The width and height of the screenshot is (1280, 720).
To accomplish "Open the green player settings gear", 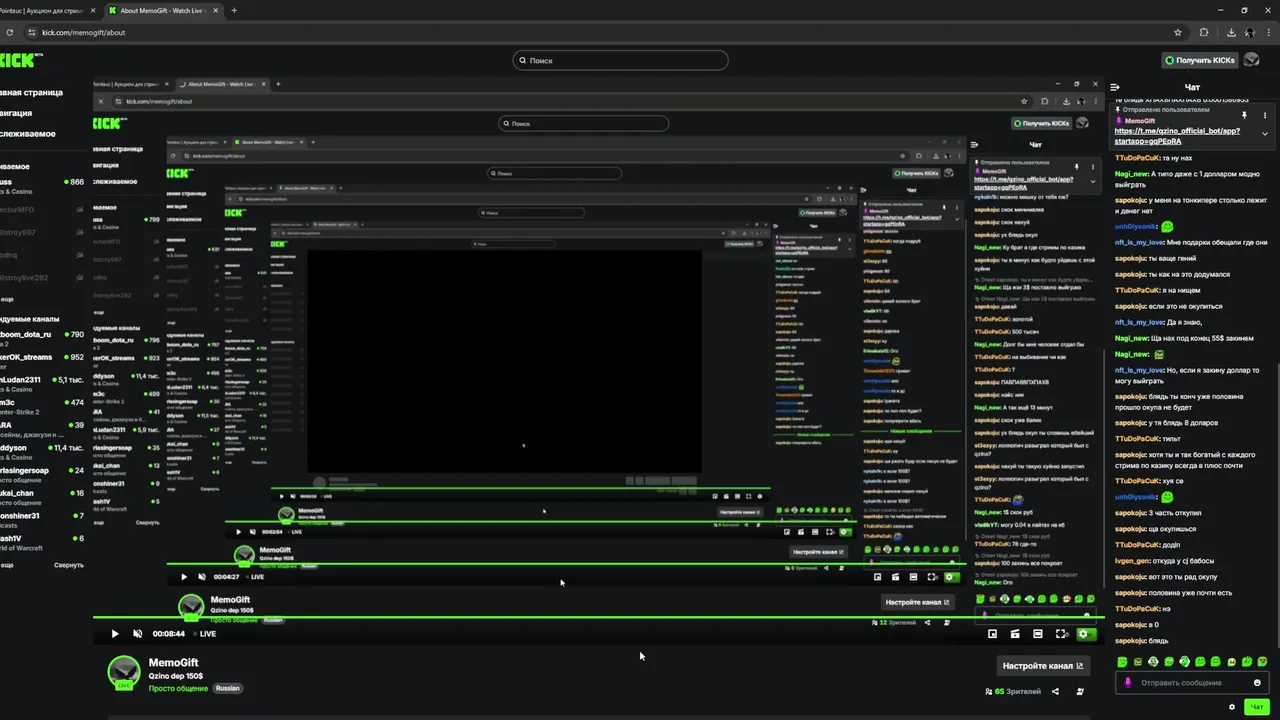I will coord(1084,633).
